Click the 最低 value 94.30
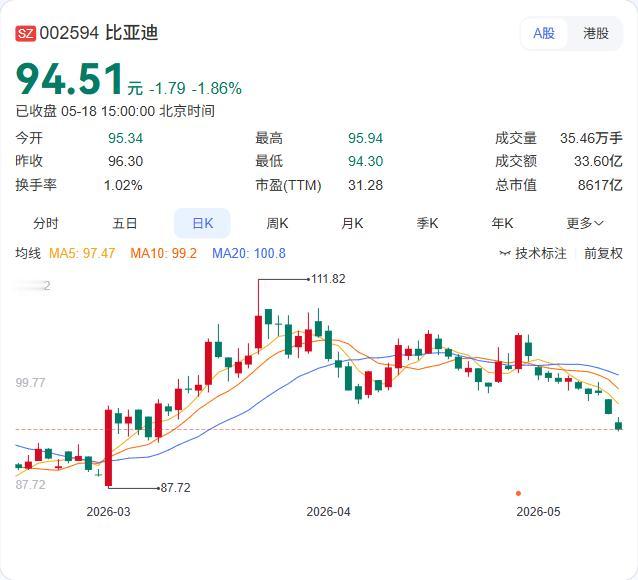 [365, 161]
